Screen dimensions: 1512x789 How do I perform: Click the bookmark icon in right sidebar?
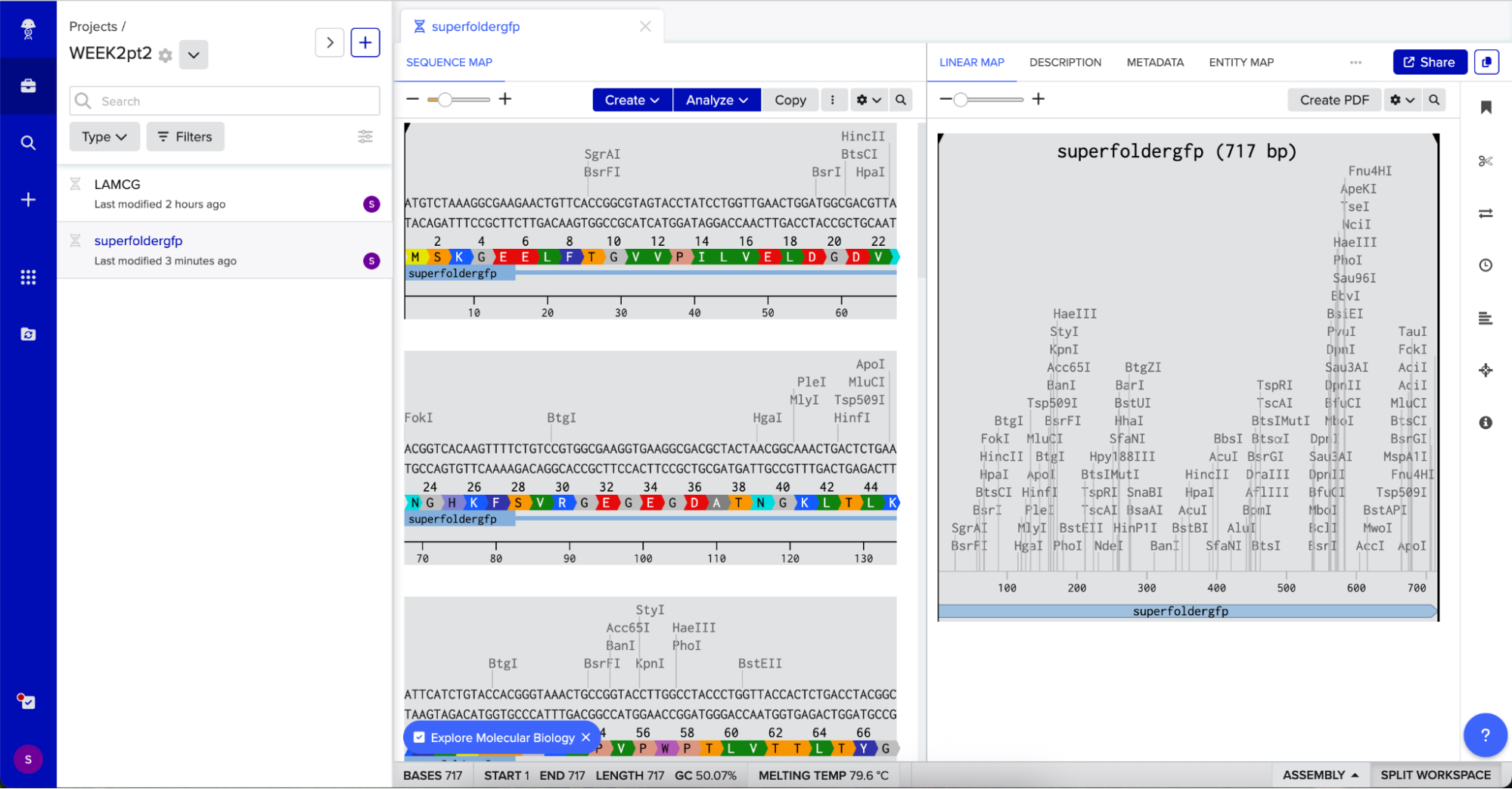(1486, 107)
